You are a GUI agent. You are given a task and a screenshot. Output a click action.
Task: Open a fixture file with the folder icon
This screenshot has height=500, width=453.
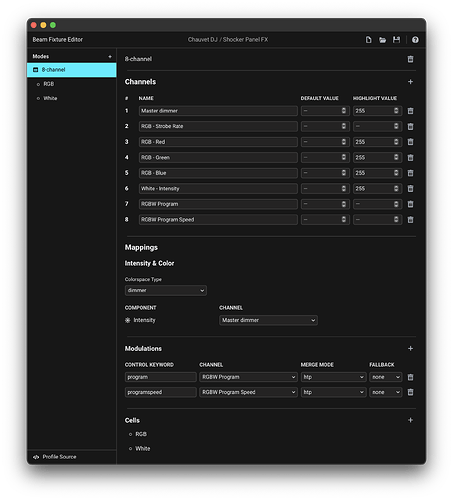[x=382, y=40]
